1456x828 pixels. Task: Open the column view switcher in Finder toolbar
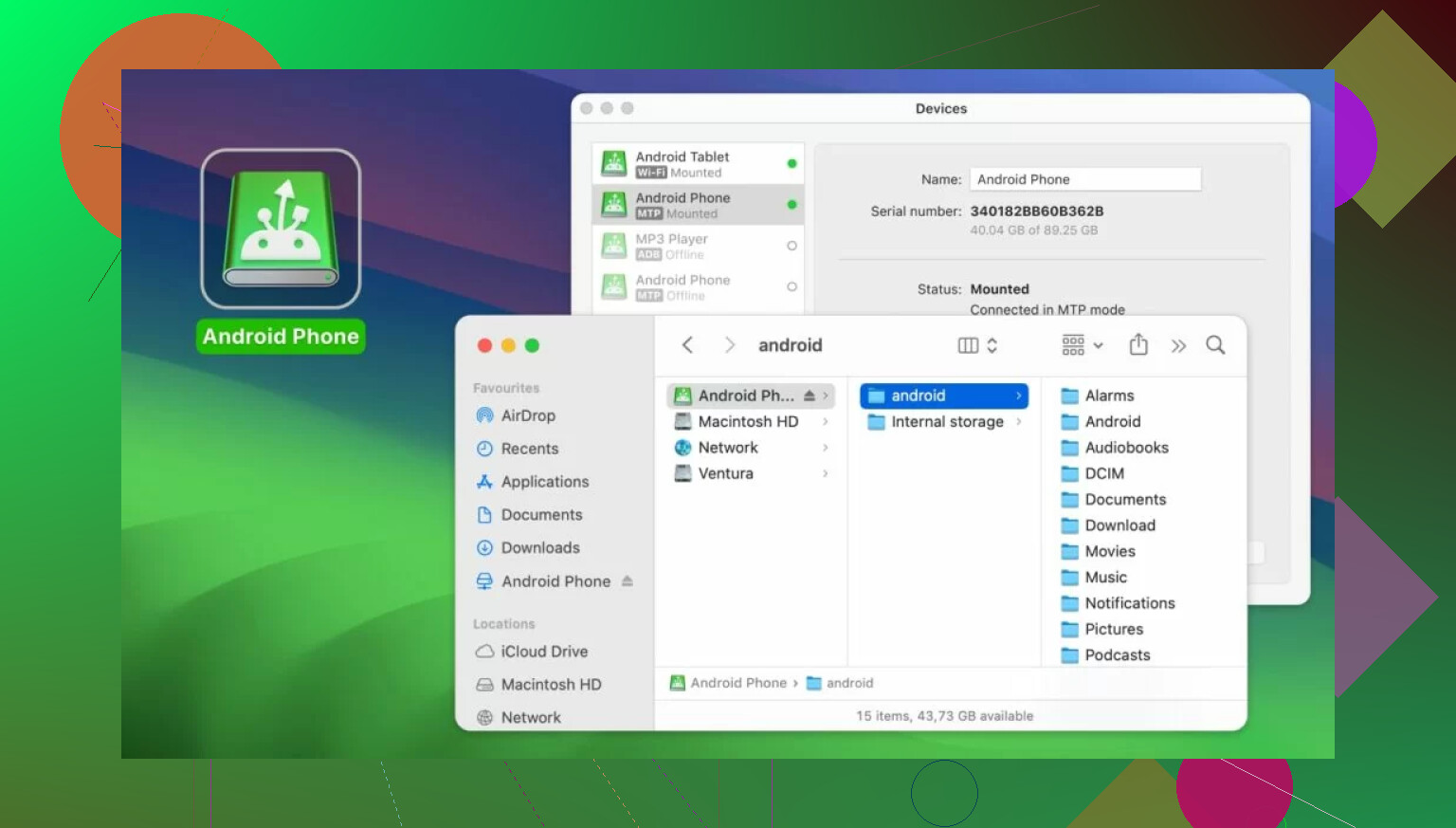977,345
